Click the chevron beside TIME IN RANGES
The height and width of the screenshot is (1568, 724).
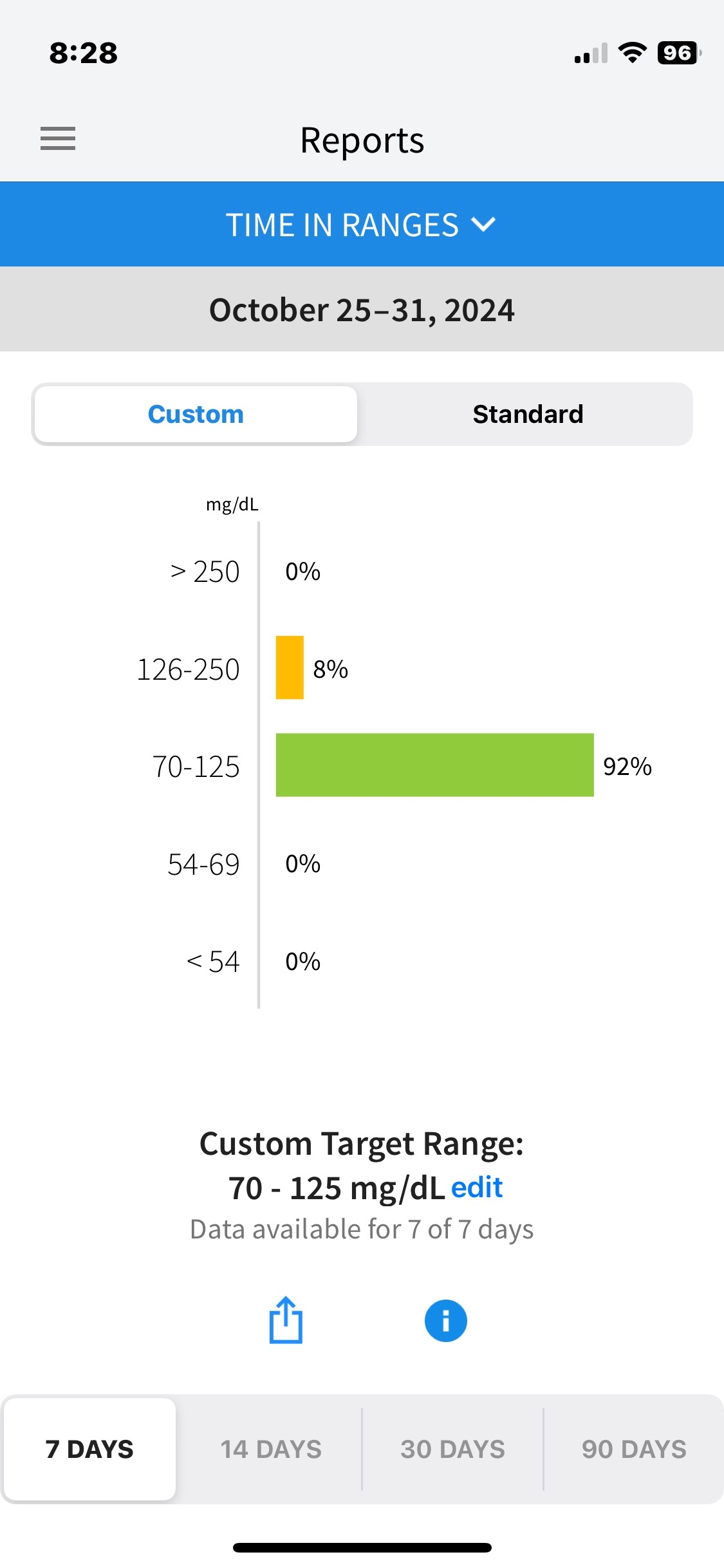click(483, 224)
